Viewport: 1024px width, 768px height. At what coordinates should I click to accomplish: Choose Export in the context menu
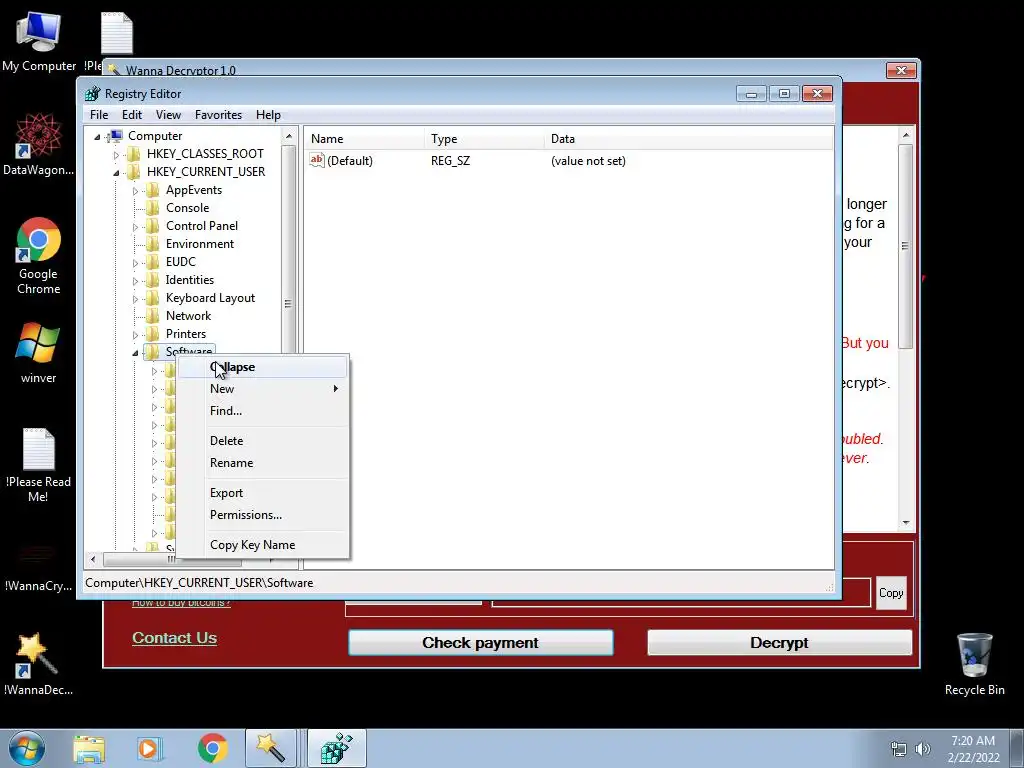coord(263,493)
